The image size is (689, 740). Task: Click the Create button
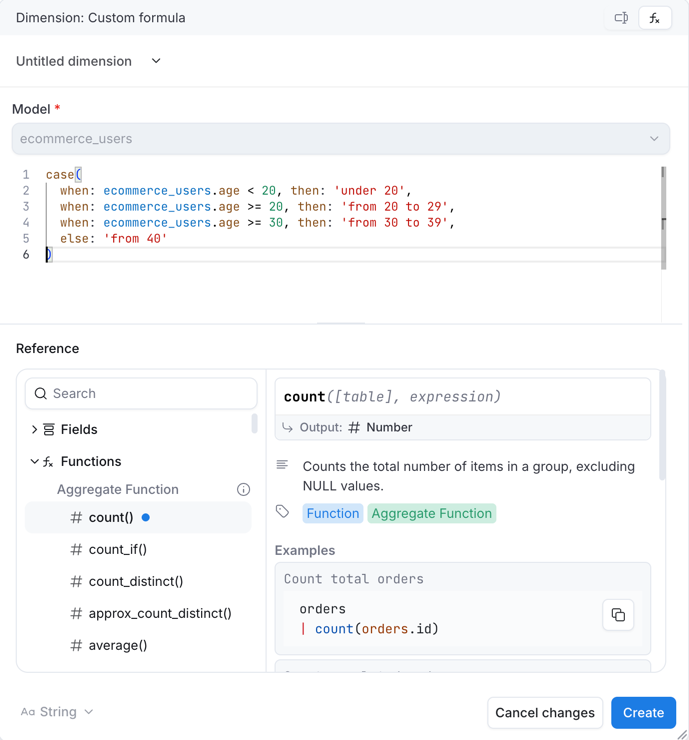(643, 713)
